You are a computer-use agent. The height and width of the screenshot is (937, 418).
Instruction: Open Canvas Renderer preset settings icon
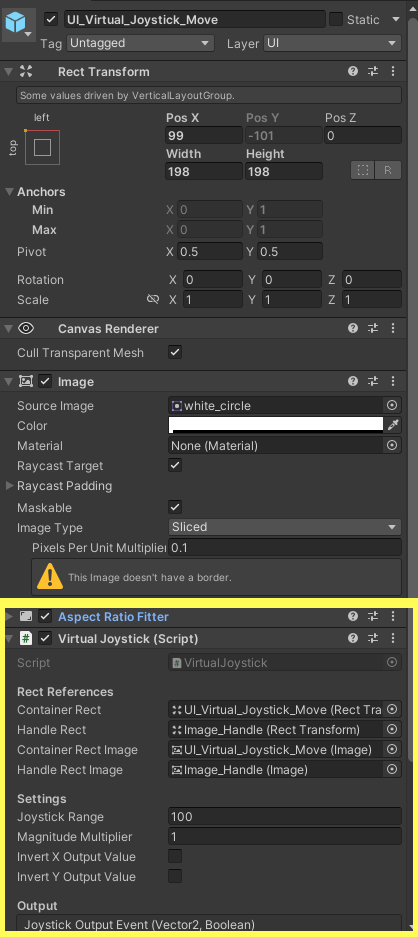(373, 328)
